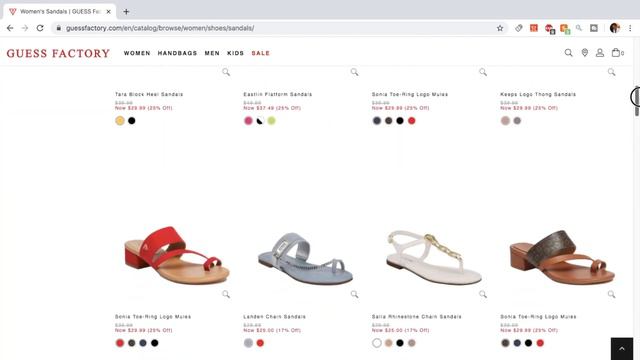Select green swatch for Eastlin Platform Sandals
The width and height of the screenshot is (640, 360).
coord(271,121)
